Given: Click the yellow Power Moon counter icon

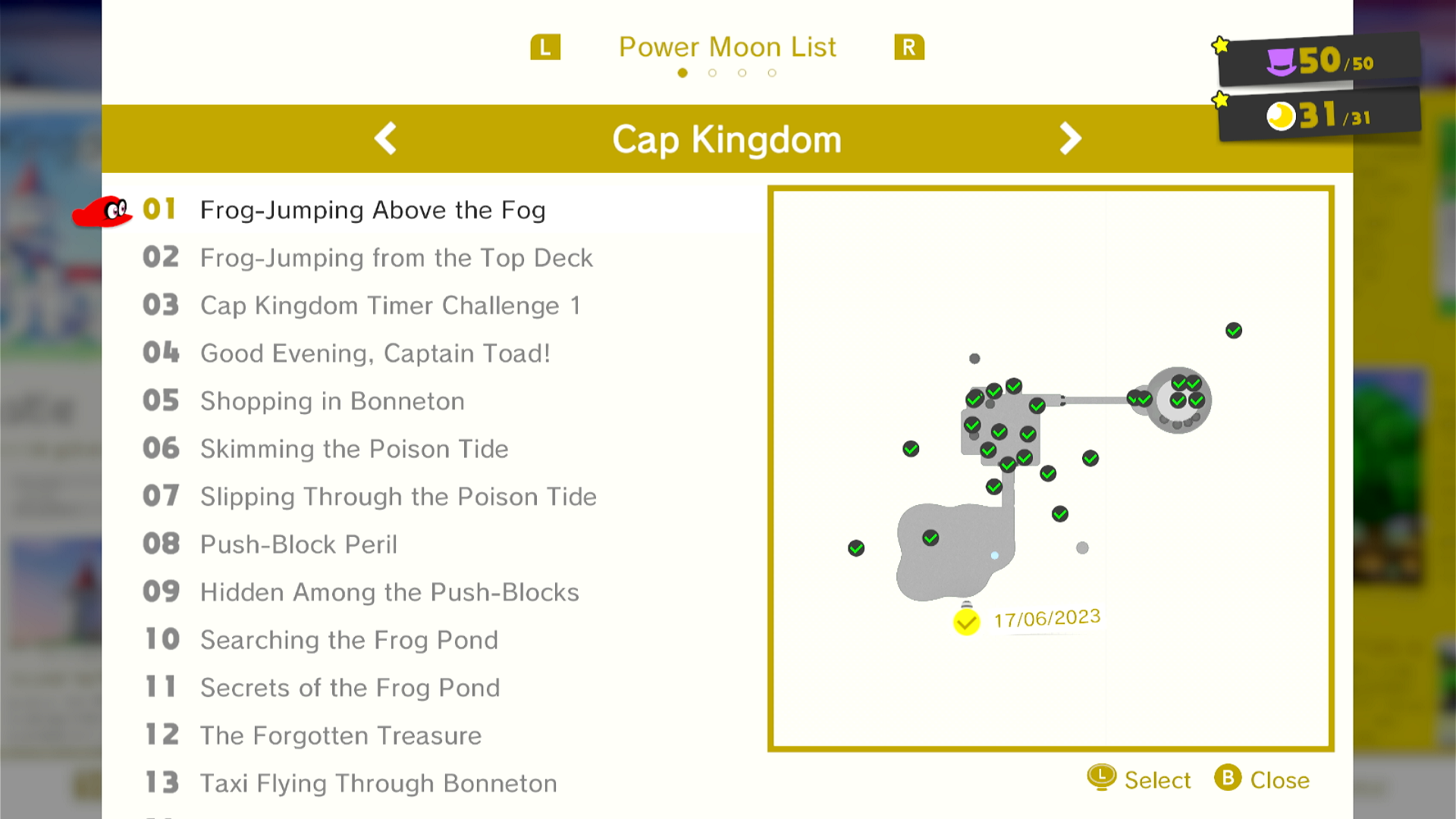Looking at the screenshot, I should (1281, 116).
